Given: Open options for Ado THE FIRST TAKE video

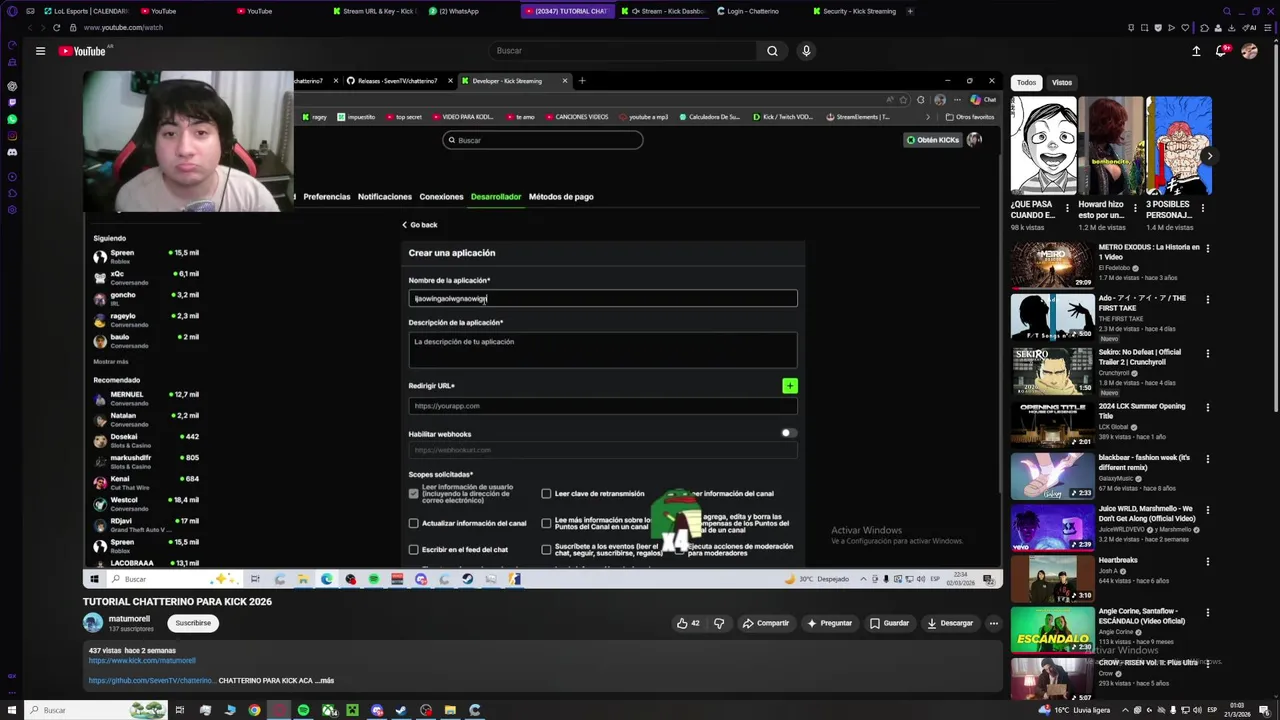Looking at the screenshot, I should pos(1207,299).
